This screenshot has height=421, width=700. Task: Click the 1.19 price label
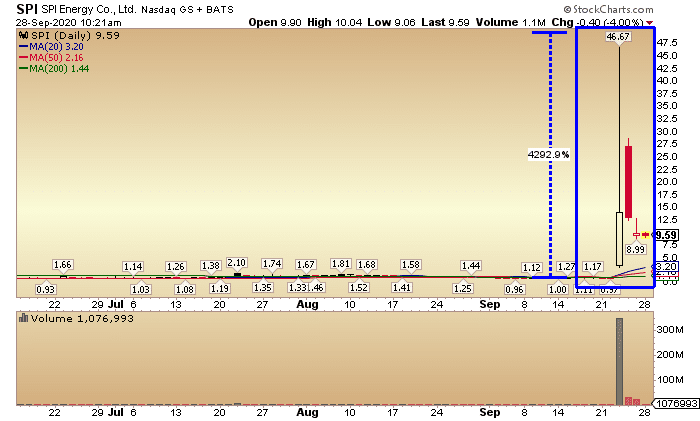pyautogui.click(x=220, y=288)
